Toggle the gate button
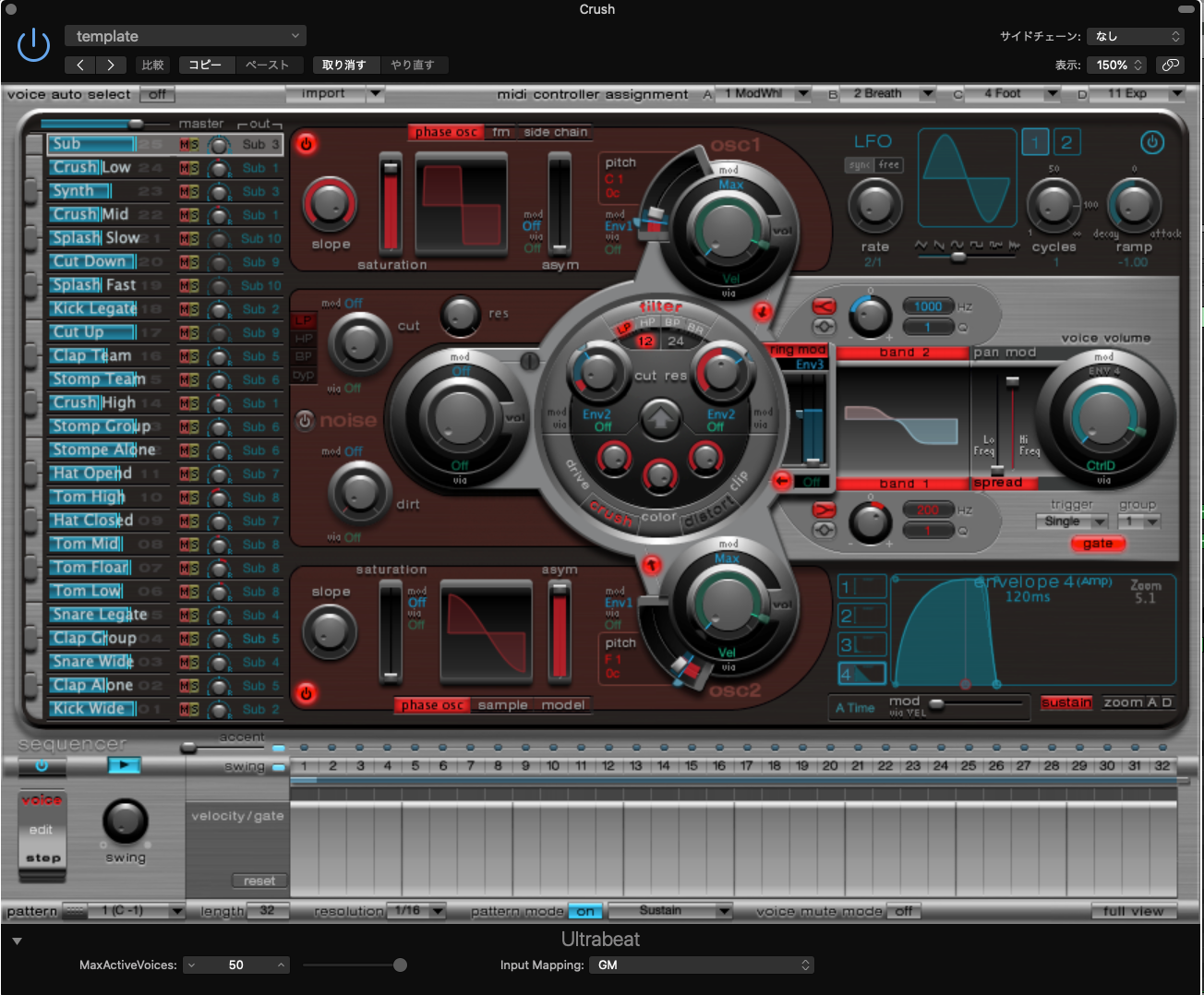 pyautogui.click(x=1098, y=544)
